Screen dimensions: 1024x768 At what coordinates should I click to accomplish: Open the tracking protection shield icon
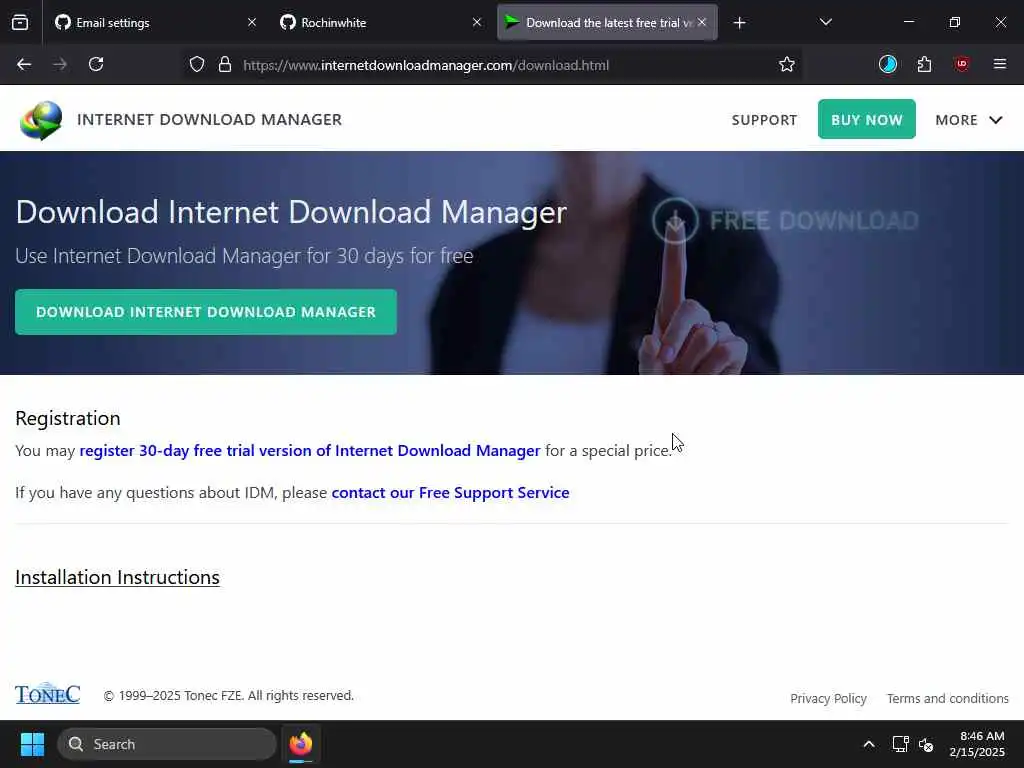[x=197, y=65]
